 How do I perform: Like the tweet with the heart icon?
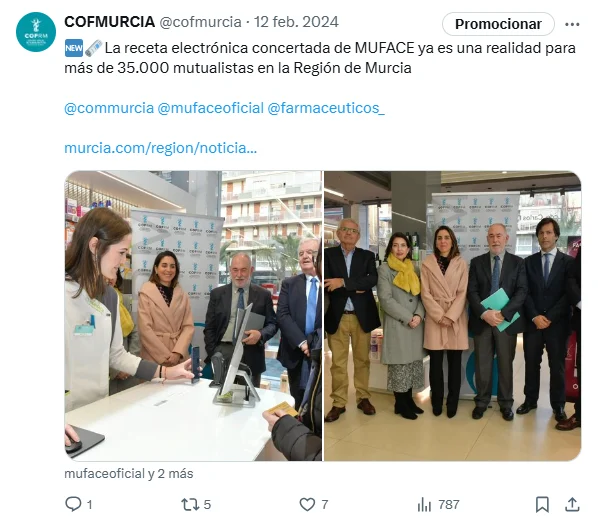[x=307, y=504]
